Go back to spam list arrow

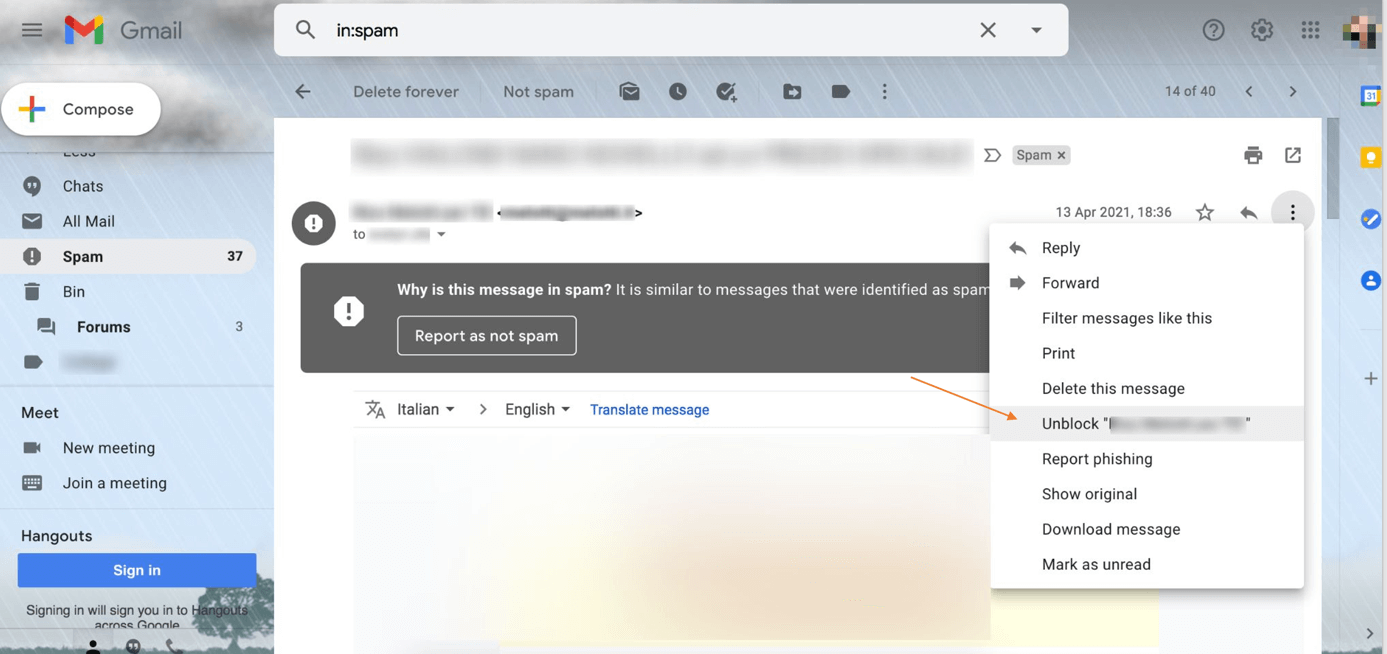(x=303, y=91)
